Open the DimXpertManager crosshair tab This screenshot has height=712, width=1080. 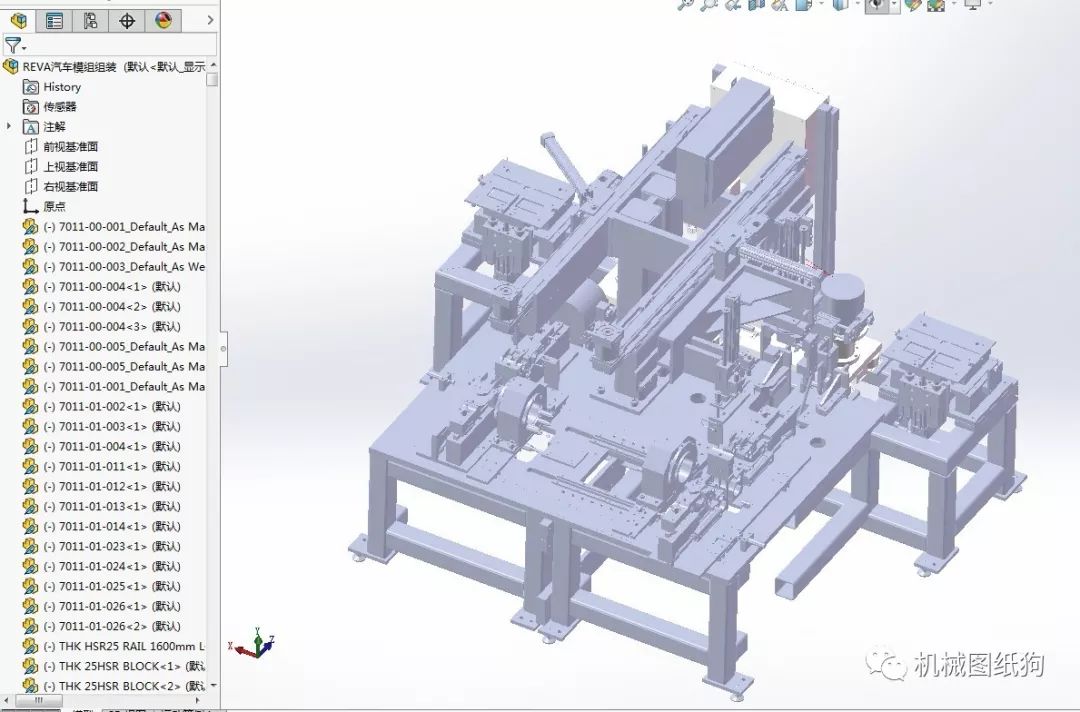127,21
